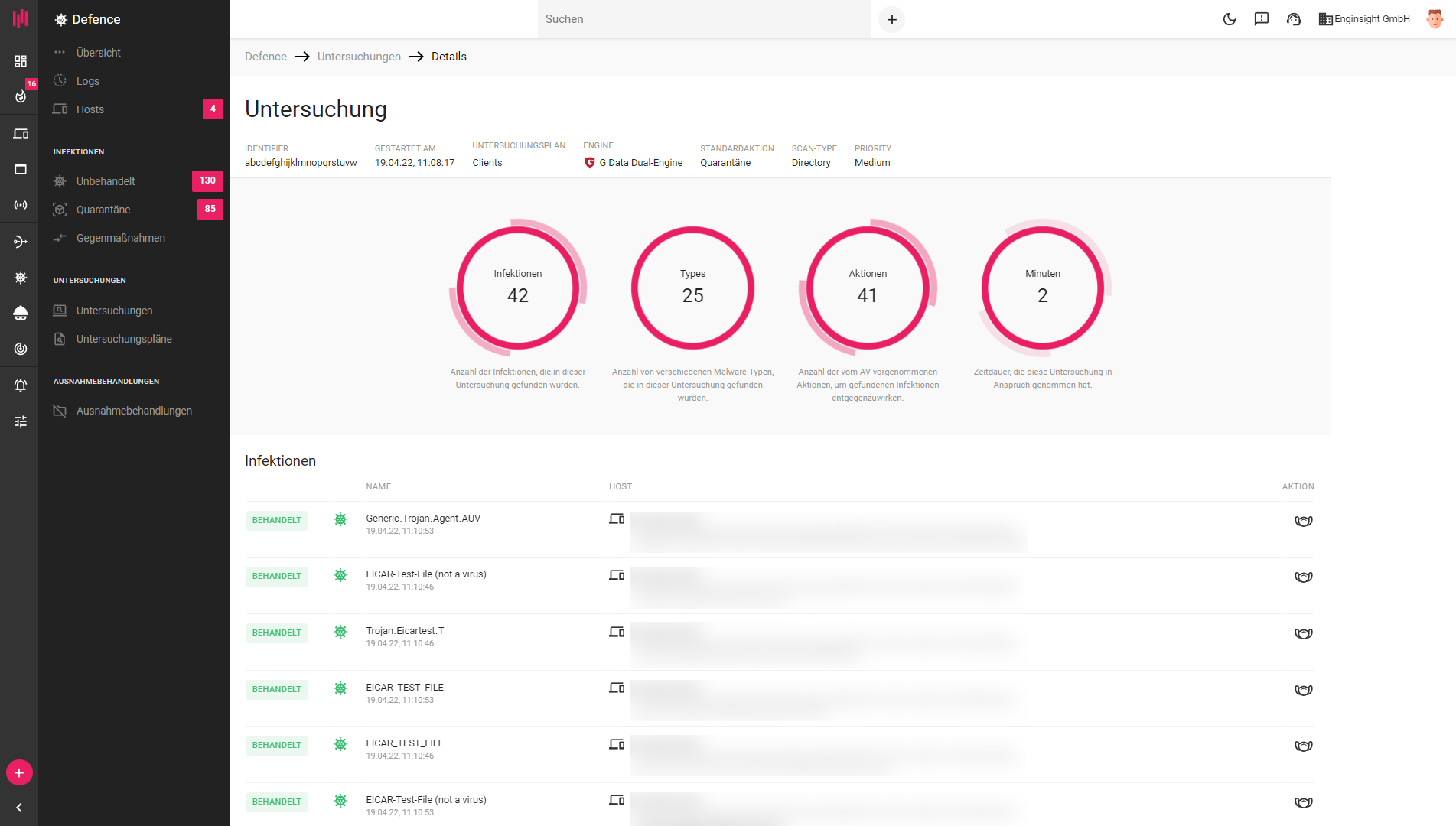Open Enginsight GmbH organization selector

pyautogui.click(x=1364, y=19)
